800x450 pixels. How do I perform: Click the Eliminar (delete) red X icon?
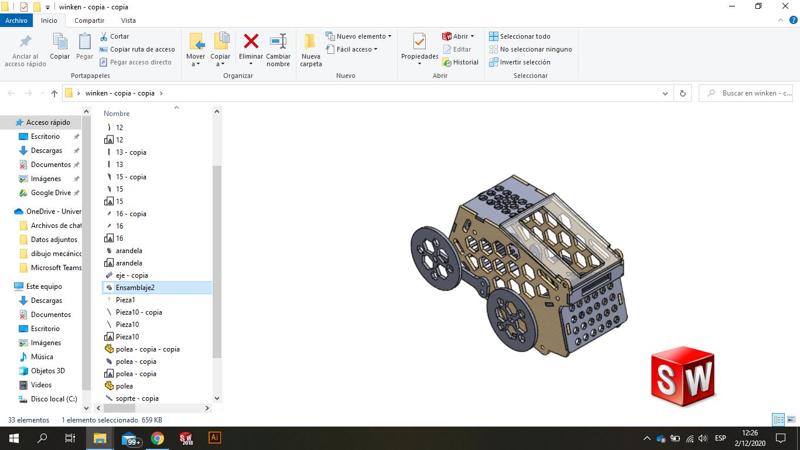251,41
